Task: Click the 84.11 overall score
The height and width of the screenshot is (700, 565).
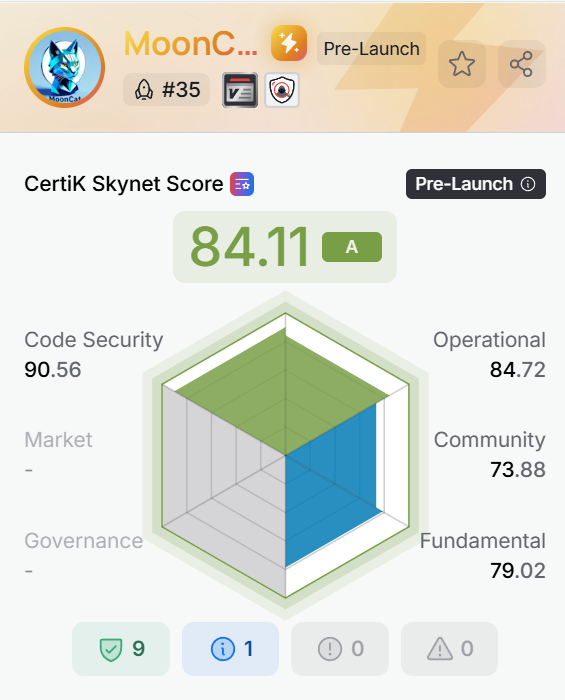Action: click(249, 246)
